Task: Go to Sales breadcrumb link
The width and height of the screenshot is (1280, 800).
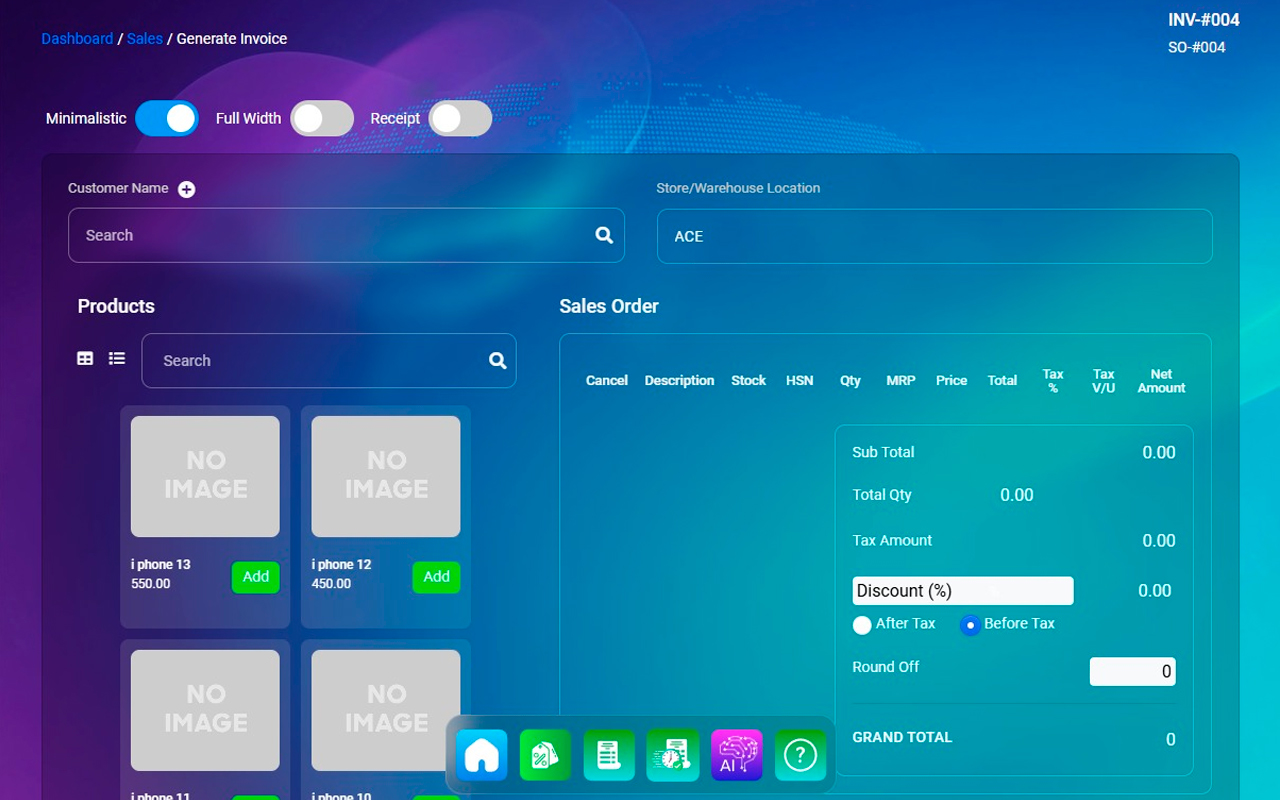Action: click(145, 39)
